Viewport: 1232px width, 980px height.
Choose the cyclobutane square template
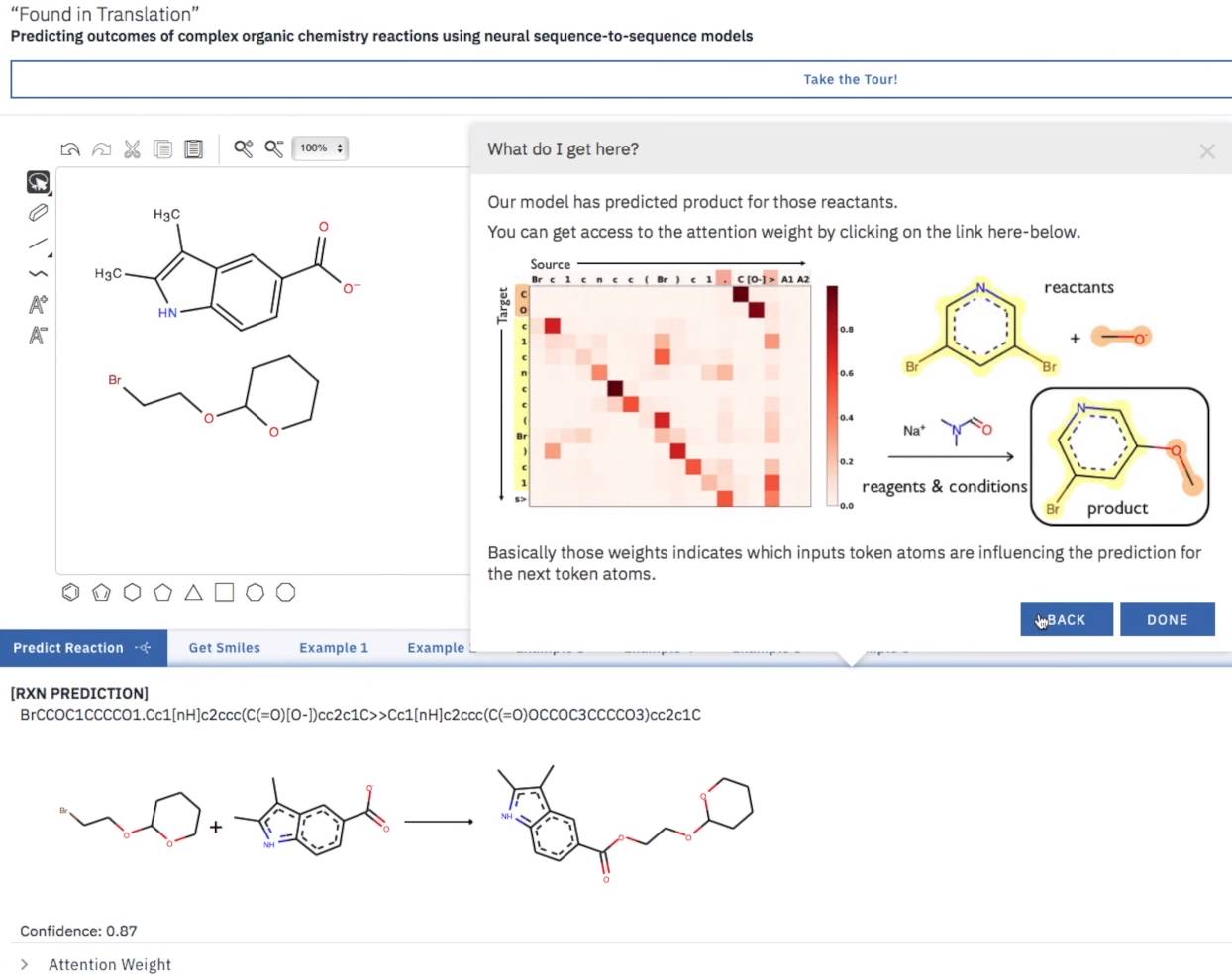(225, 592)
